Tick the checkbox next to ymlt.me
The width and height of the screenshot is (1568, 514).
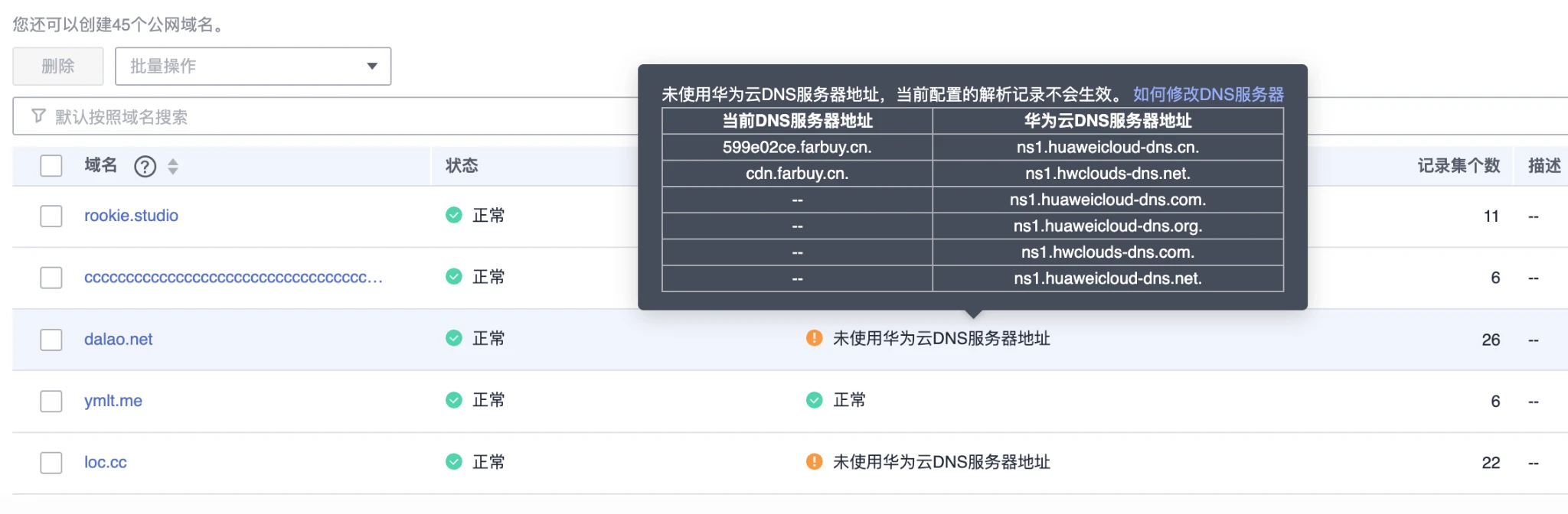[x=51, y=401]
